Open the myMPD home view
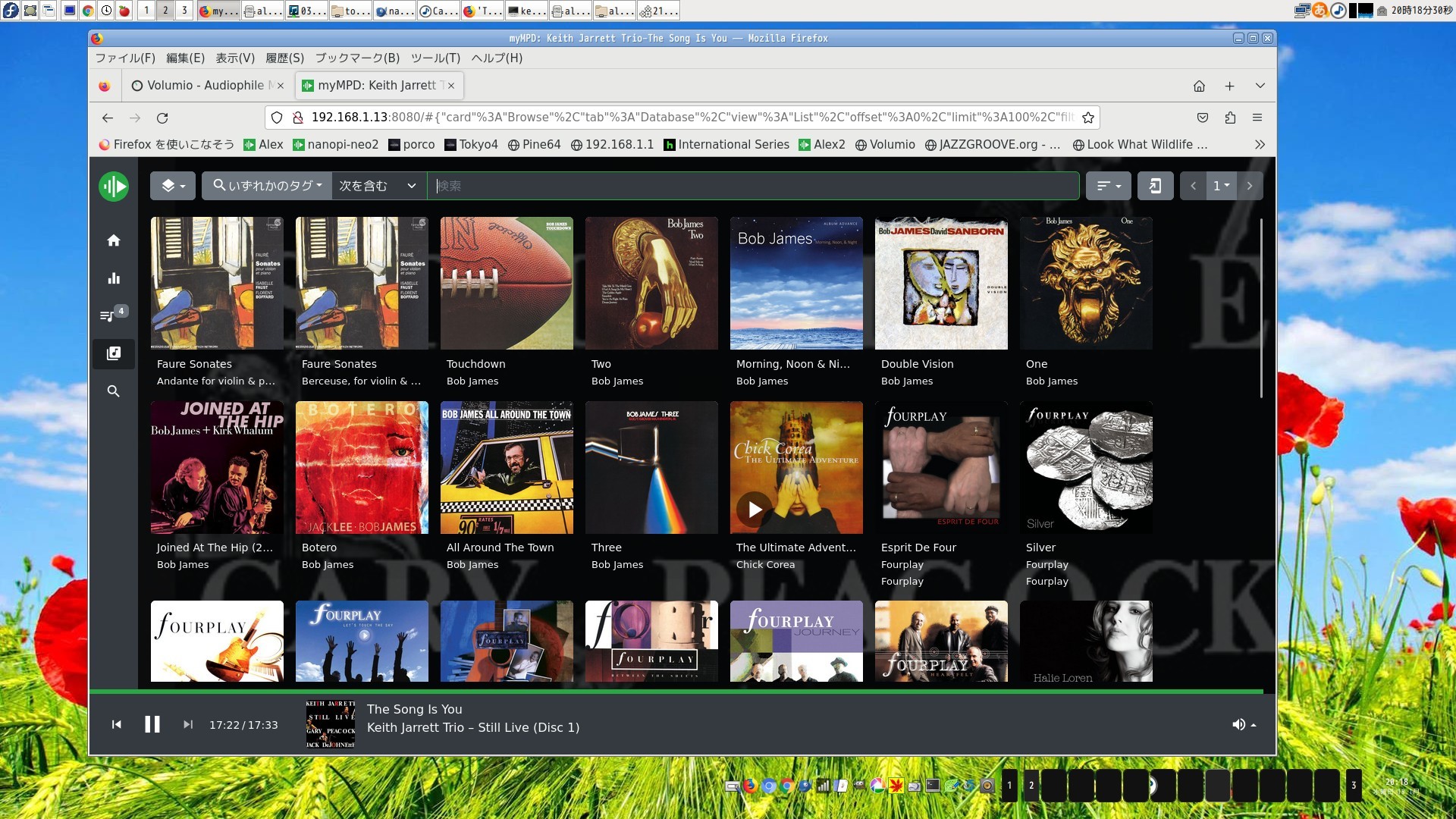The width and height of the screenshot is (1456, 819). coord(113,240)
